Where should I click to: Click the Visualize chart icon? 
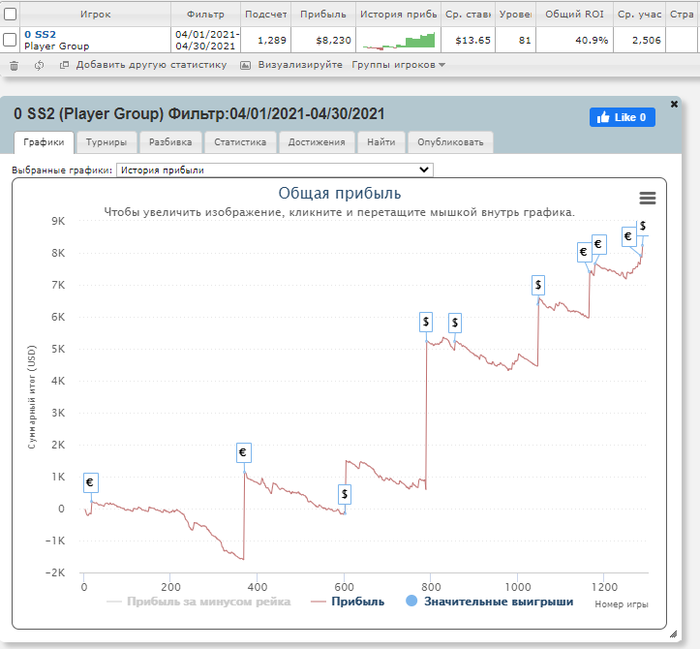pos(245,65)
